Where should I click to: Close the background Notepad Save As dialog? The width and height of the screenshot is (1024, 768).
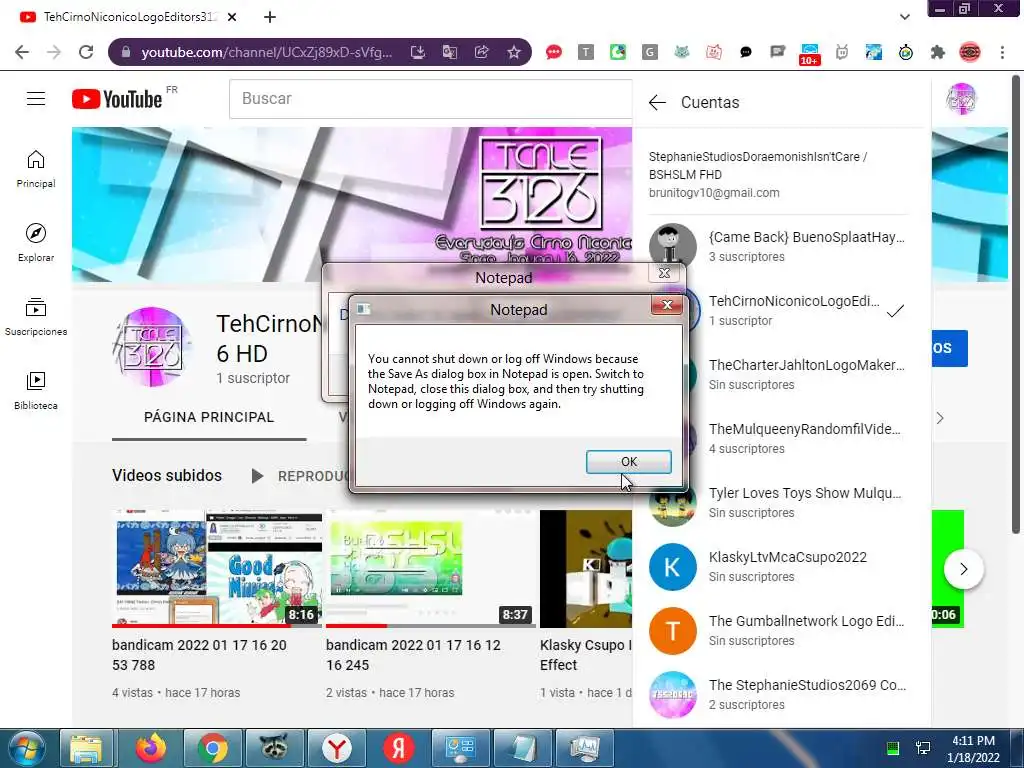pos(664,273)
